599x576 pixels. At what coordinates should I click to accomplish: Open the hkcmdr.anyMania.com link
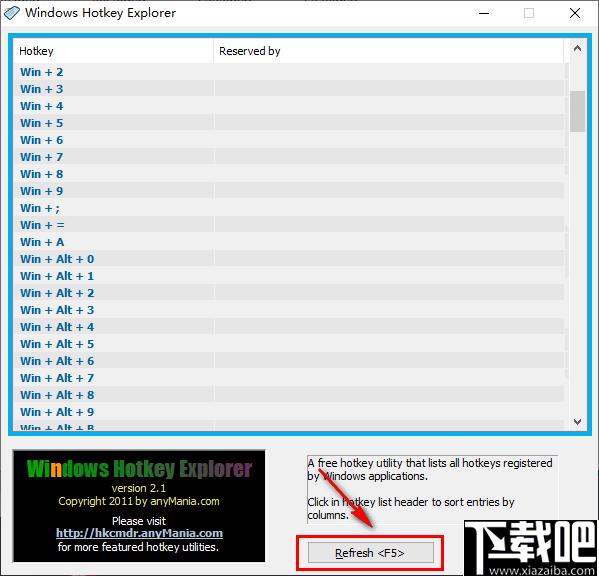coord(139,533)
